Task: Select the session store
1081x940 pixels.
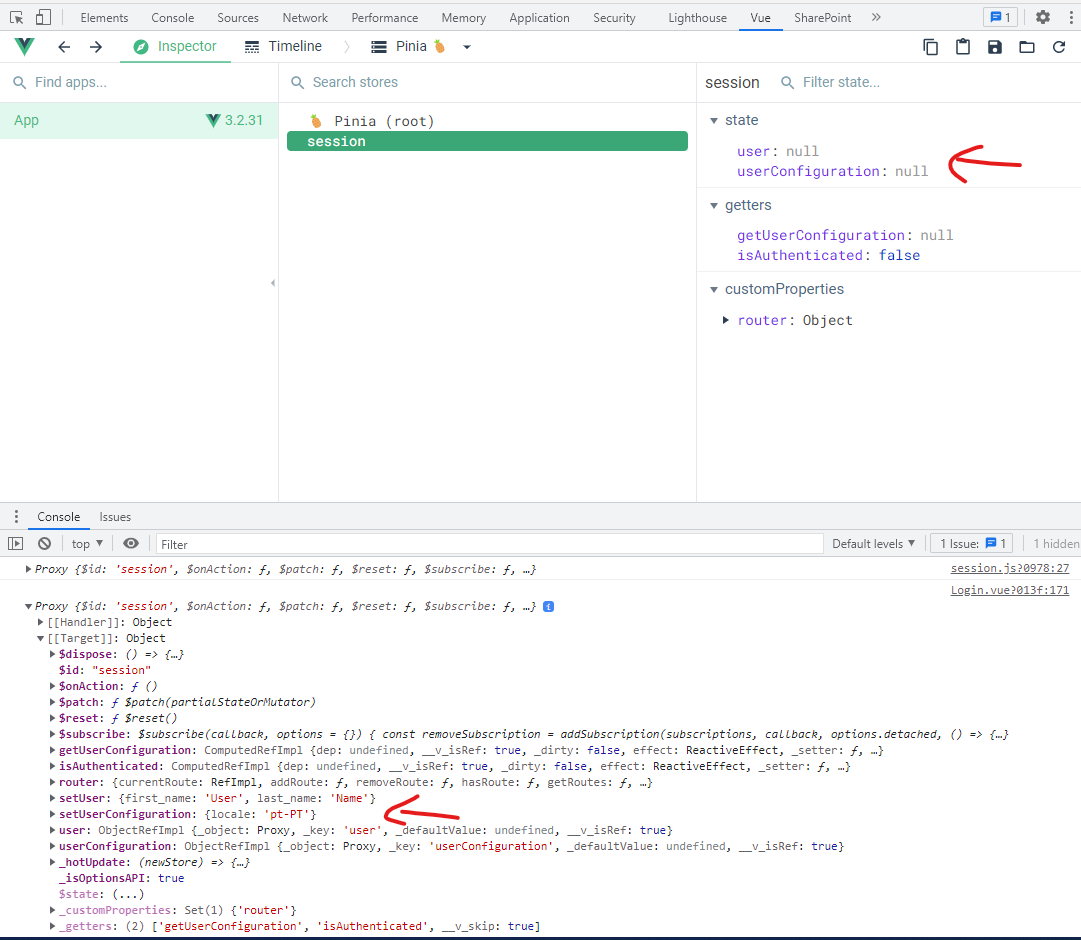Action: tap(487, 141)
